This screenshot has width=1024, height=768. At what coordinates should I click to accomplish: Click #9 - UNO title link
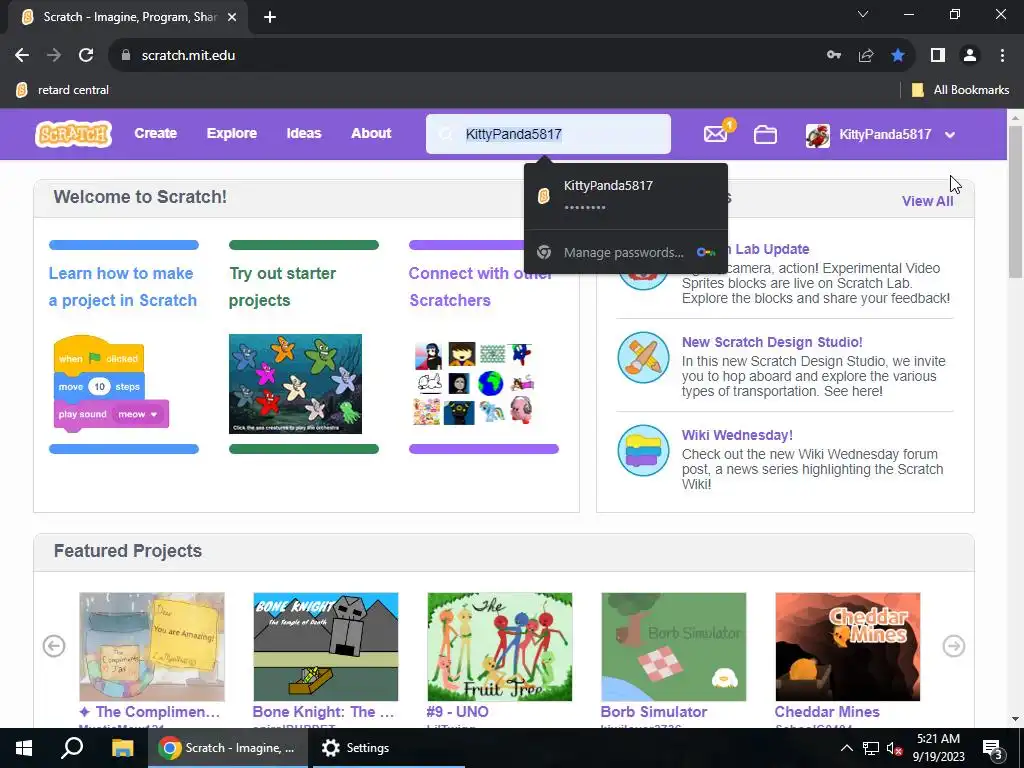coord(457,712)
